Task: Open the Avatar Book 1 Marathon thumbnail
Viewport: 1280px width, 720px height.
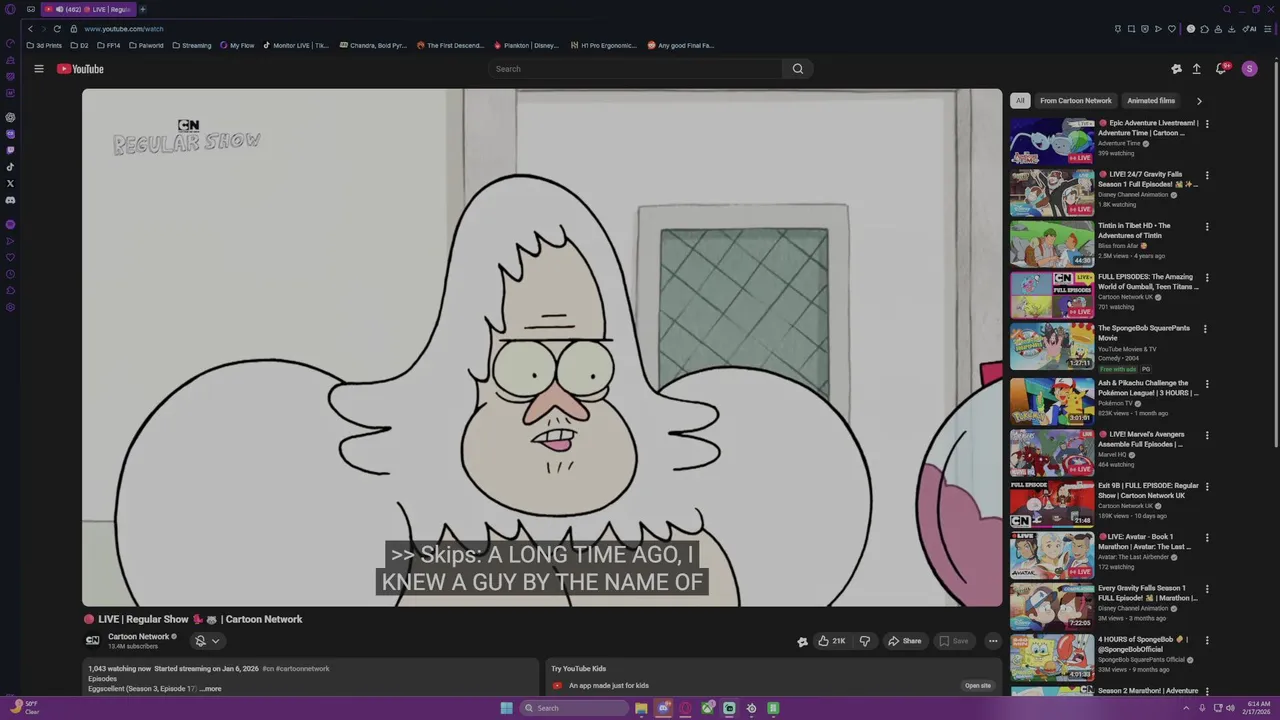Action: [x=1052, y=555]
